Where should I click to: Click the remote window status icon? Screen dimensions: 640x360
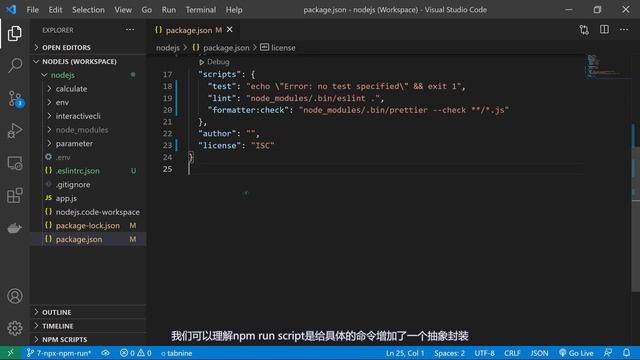click(x=11, y=353)
